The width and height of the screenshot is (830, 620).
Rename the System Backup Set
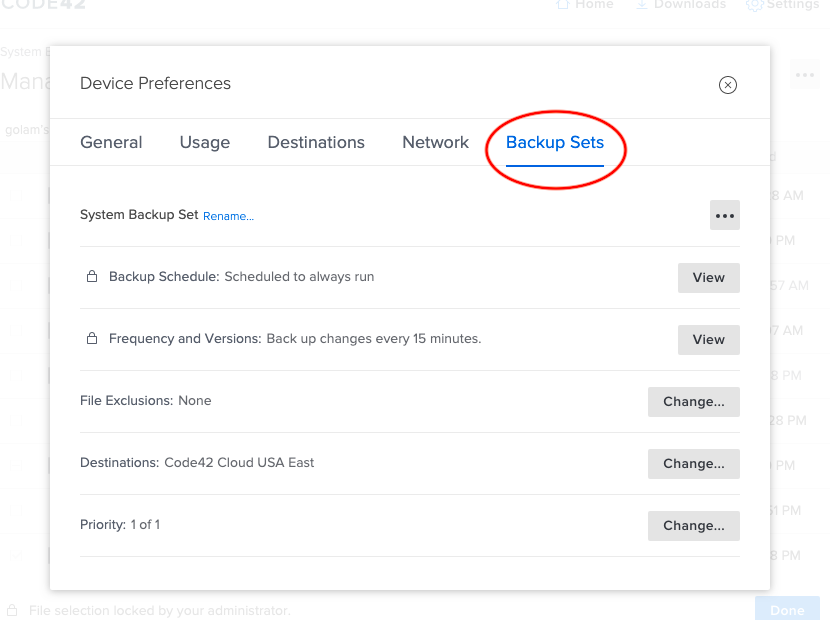point(228,216)
